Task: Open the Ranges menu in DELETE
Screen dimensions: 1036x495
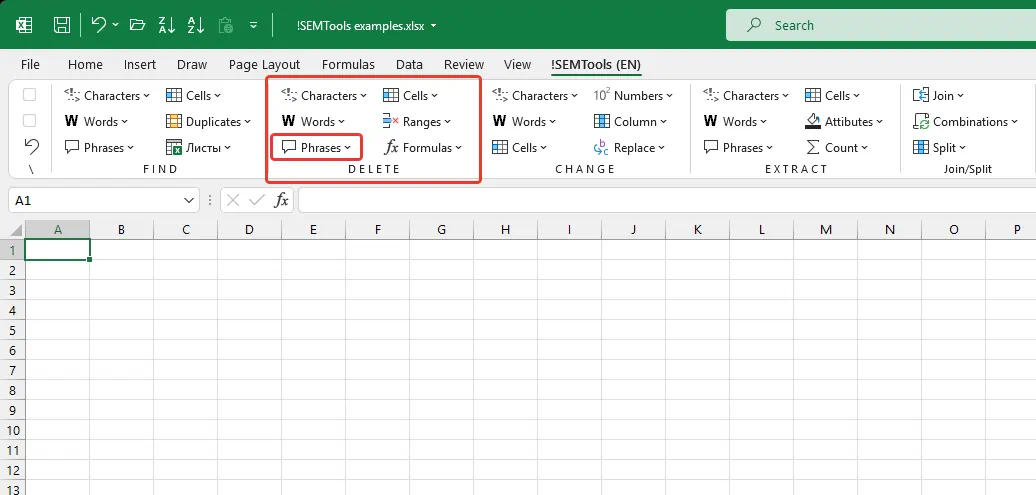Action: [417, 122]
